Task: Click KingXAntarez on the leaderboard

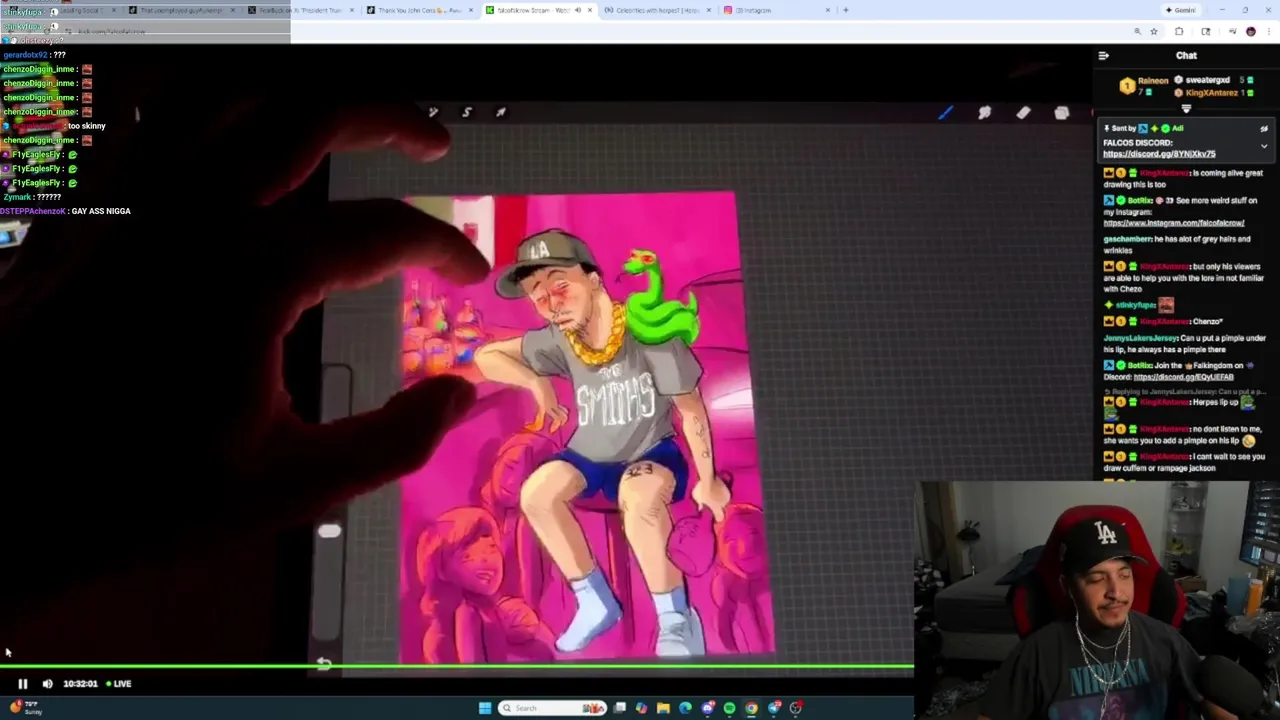Action: tap(1211, 93)
